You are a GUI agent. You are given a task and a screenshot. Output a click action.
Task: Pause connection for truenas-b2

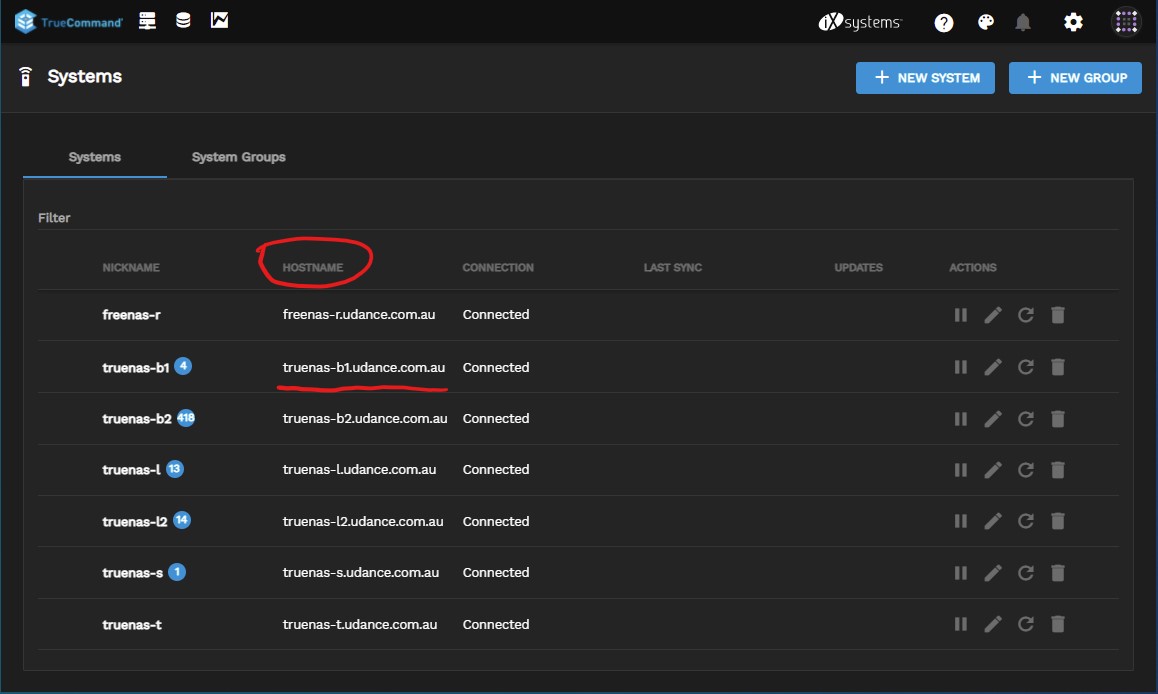pos(961,419)
